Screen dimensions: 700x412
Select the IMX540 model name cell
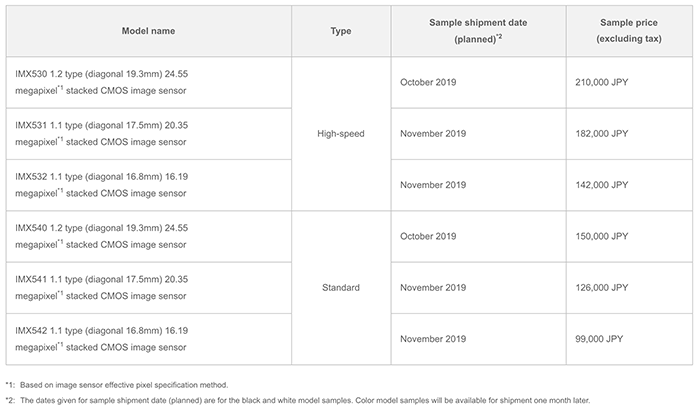click(149, 236)
